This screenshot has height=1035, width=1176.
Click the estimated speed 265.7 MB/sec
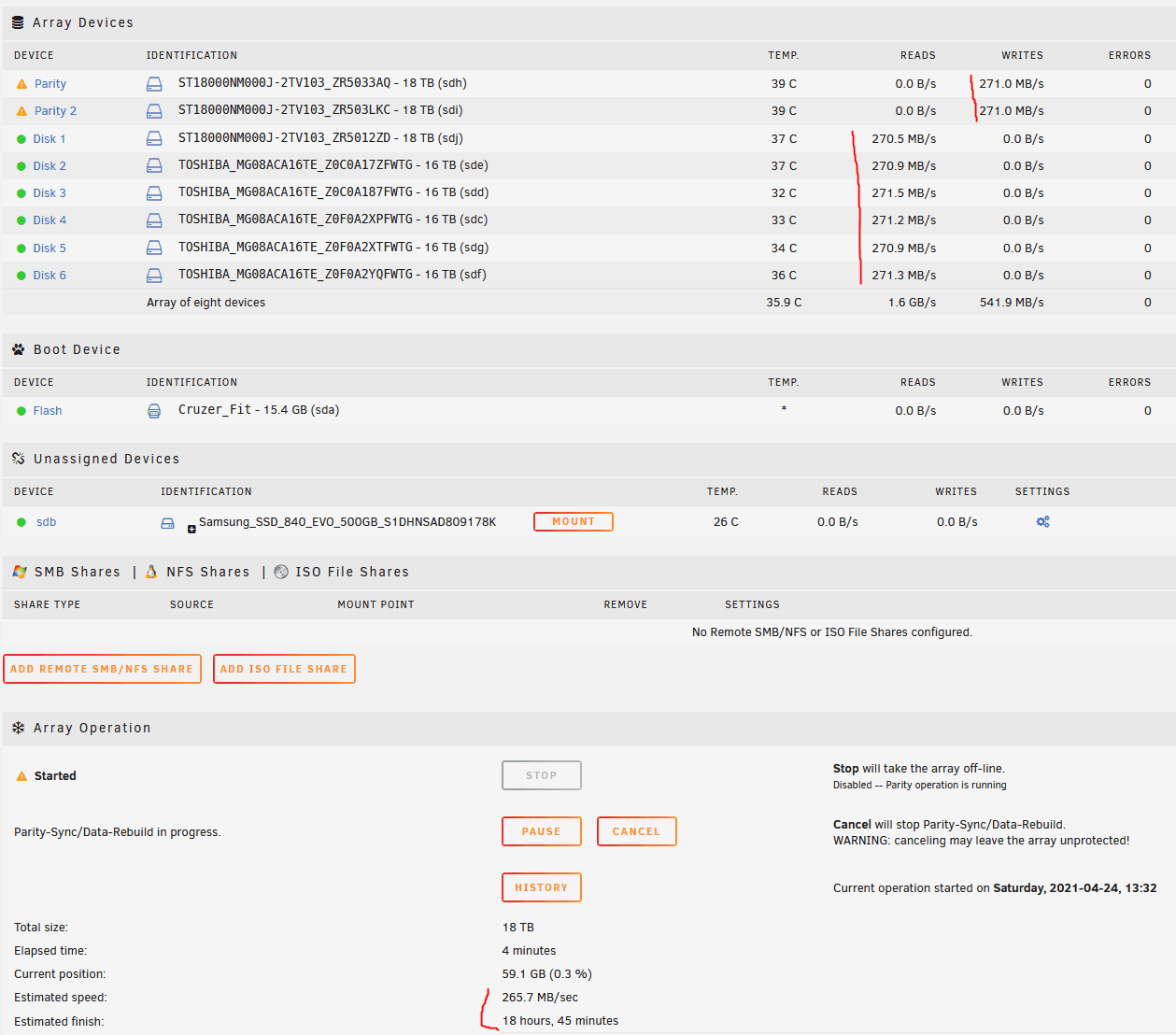click(x=540, y=998)
